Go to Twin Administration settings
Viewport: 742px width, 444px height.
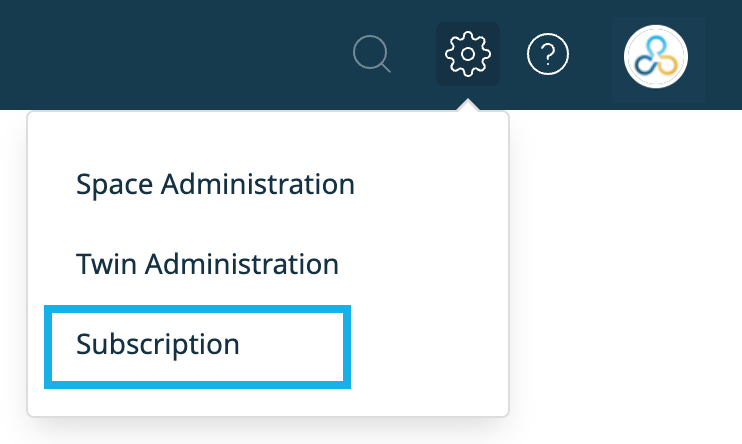(207, 264)
